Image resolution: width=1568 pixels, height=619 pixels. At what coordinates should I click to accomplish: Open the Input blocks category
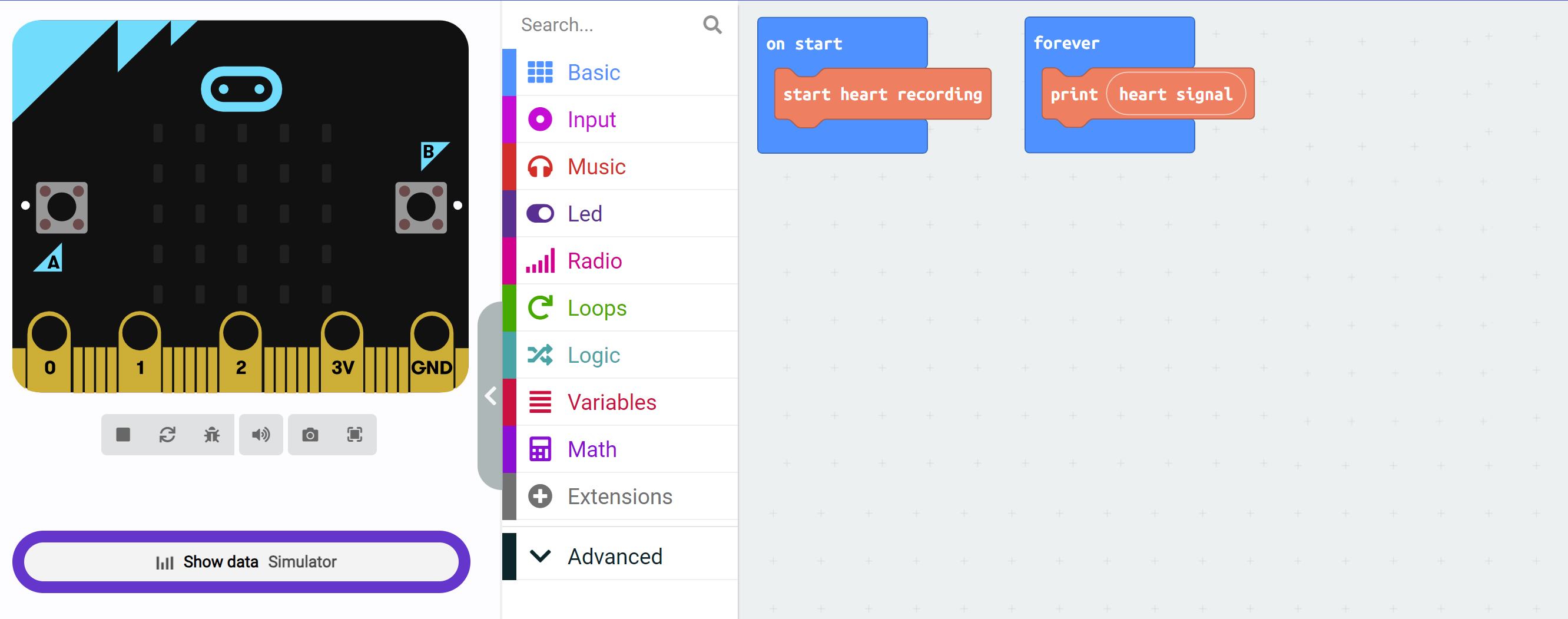click(x=619, y=120)
